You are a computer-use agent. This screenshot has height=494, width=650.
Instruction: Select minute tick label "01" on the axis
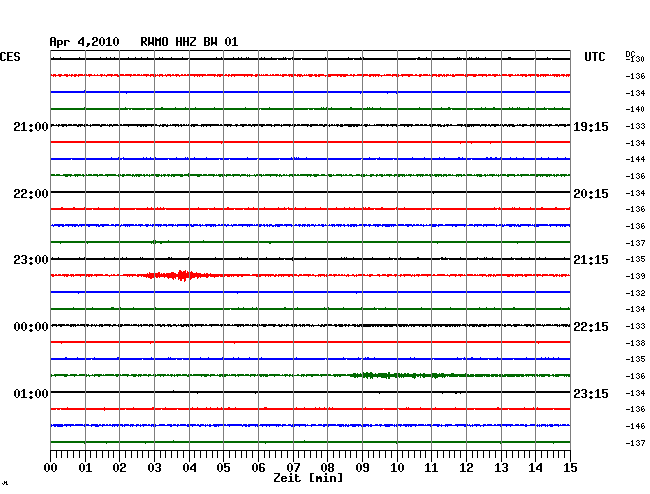[85, 467]
